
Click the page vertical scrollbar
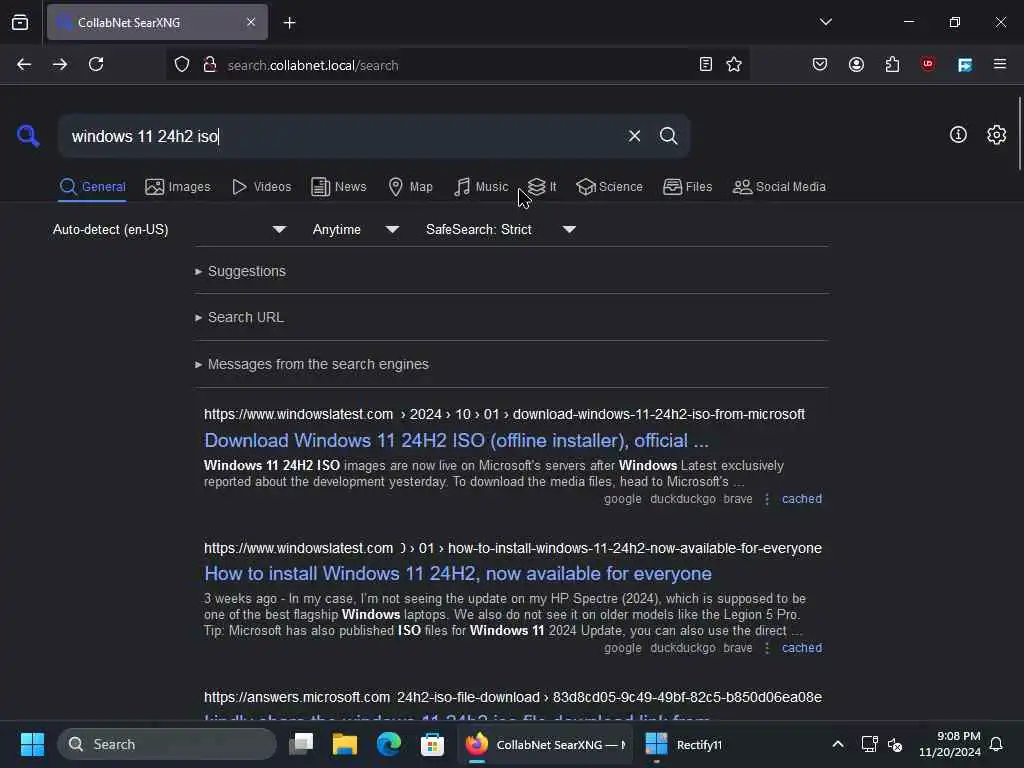tap(1019, 133)
